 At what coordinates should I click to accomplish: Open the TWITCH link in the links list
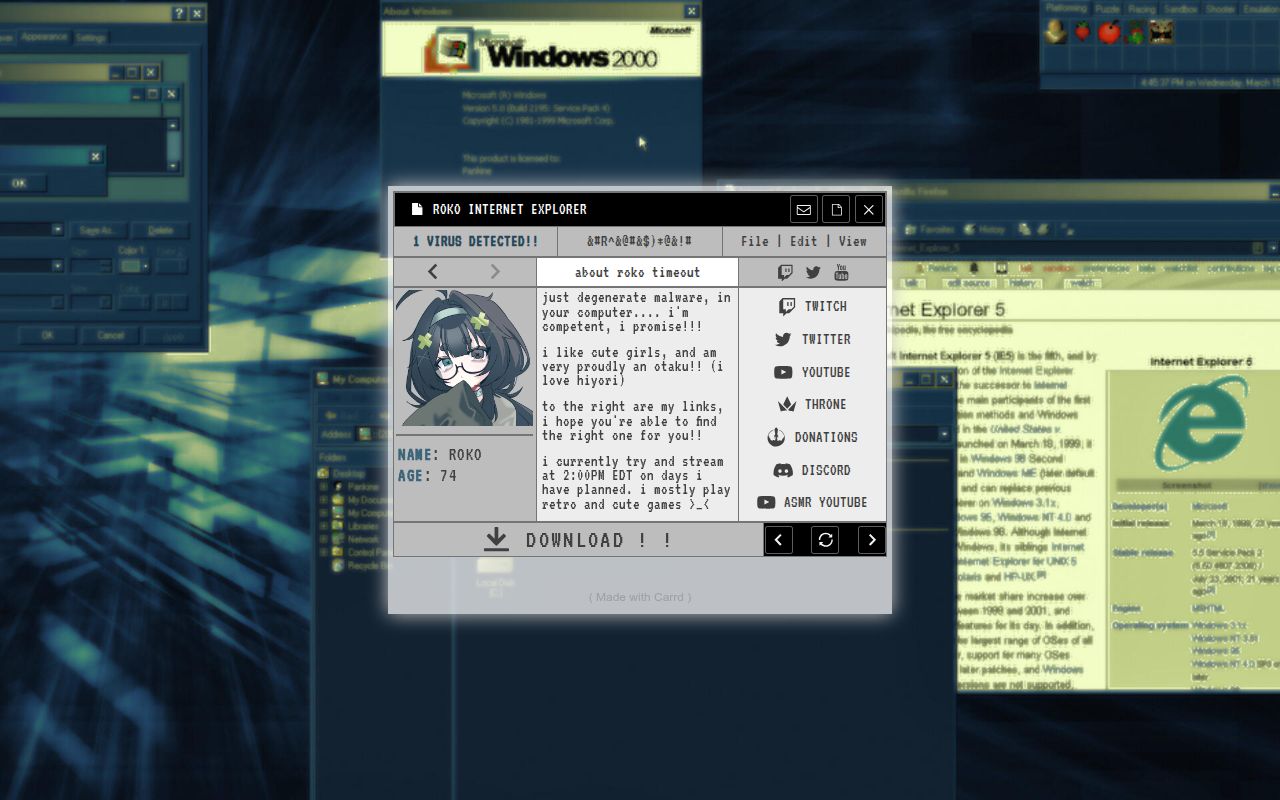click(813, 306)
